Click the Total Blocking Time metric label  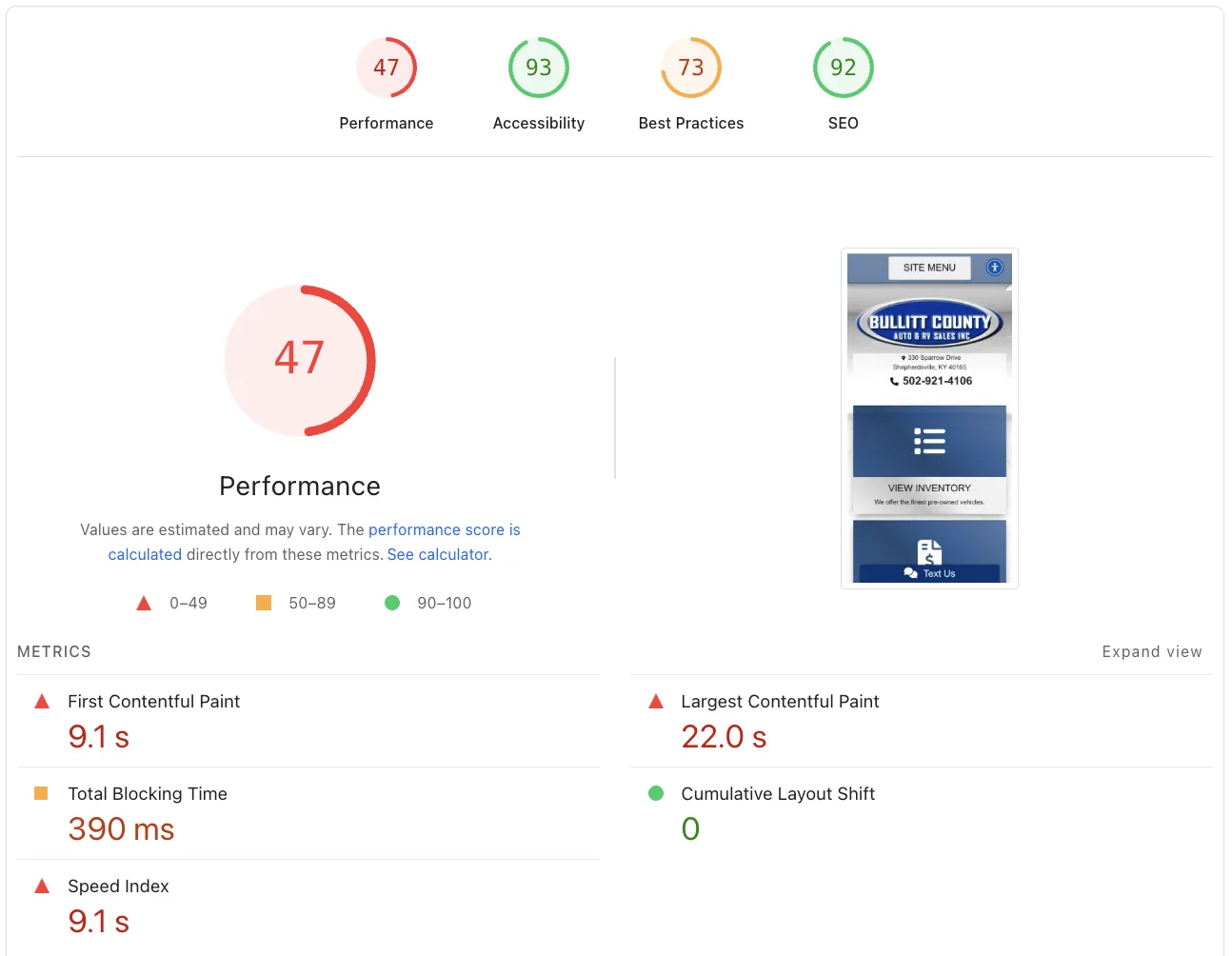point(148,794)
